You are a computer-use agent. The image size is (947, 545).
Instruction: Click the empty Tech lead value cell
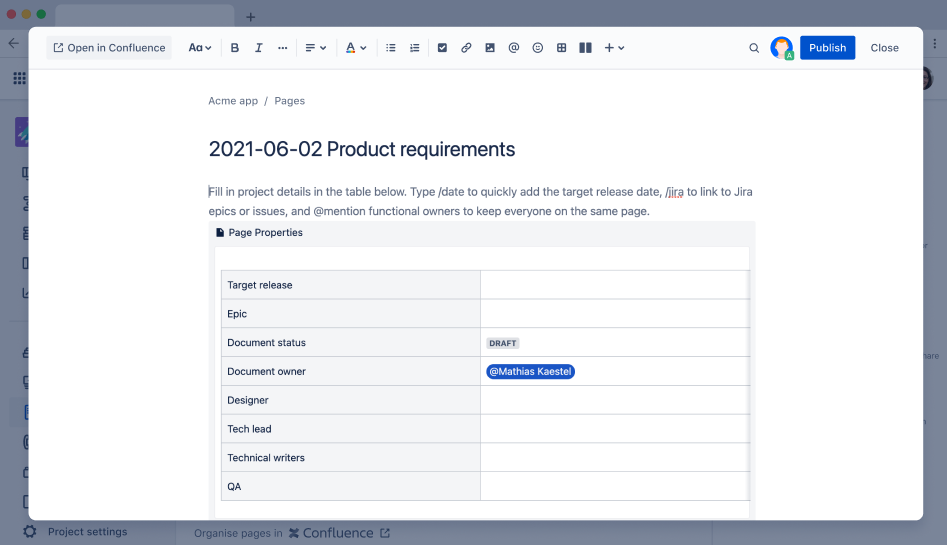615,429
